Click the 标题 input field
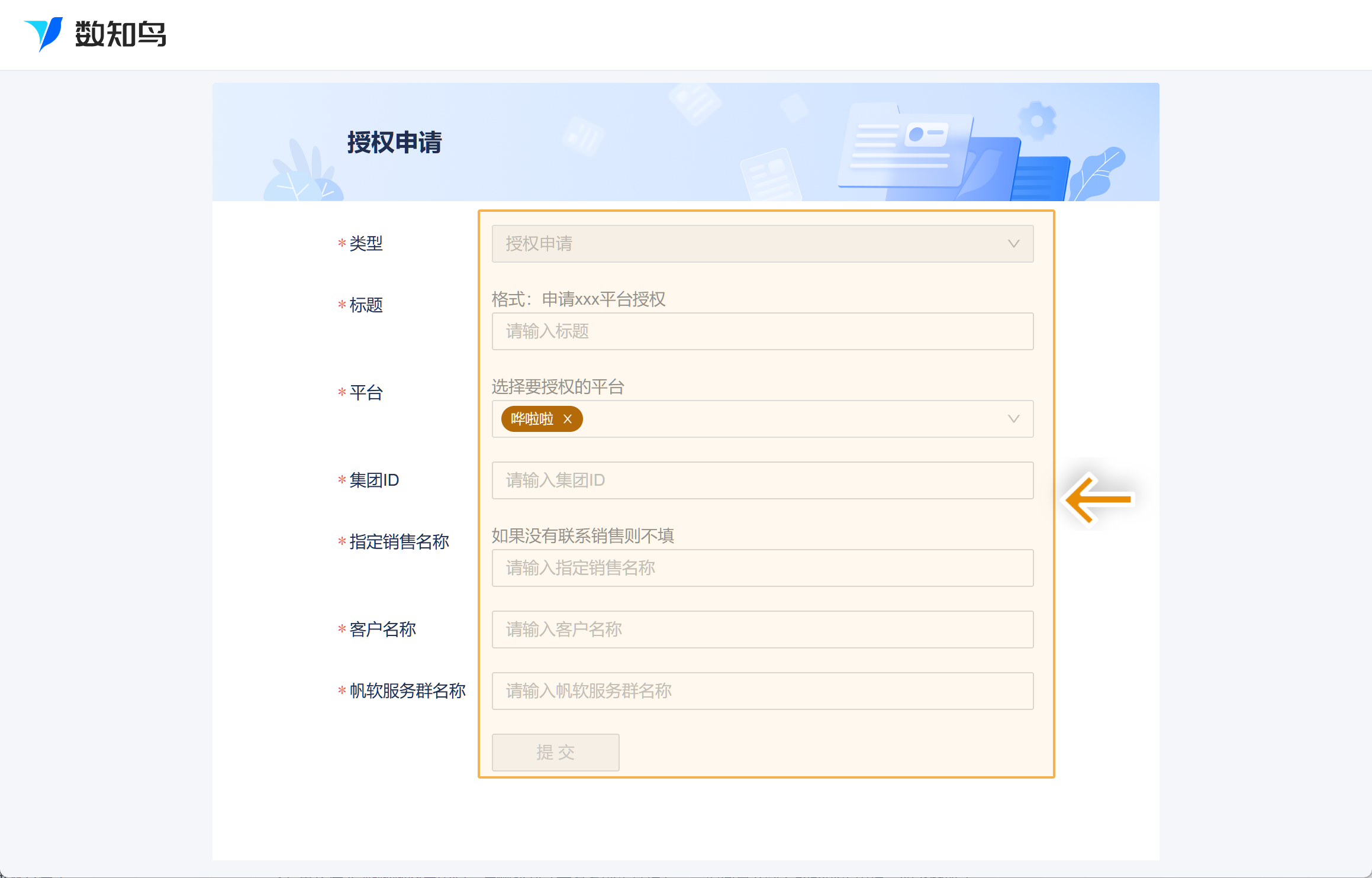 (x=762, y=331)
